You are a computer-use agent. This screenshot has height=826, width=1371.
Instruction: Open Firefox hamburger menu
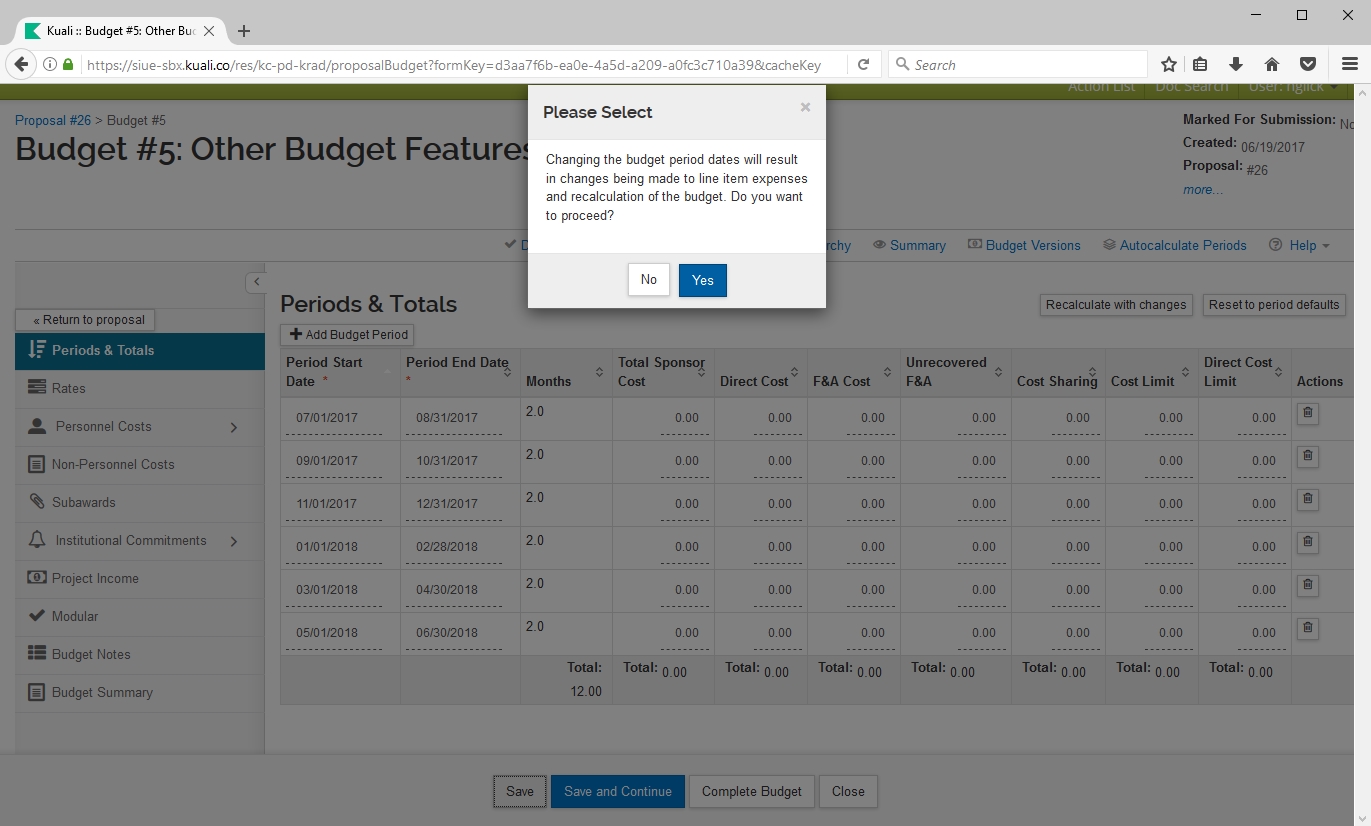[x=1349, y=65]
